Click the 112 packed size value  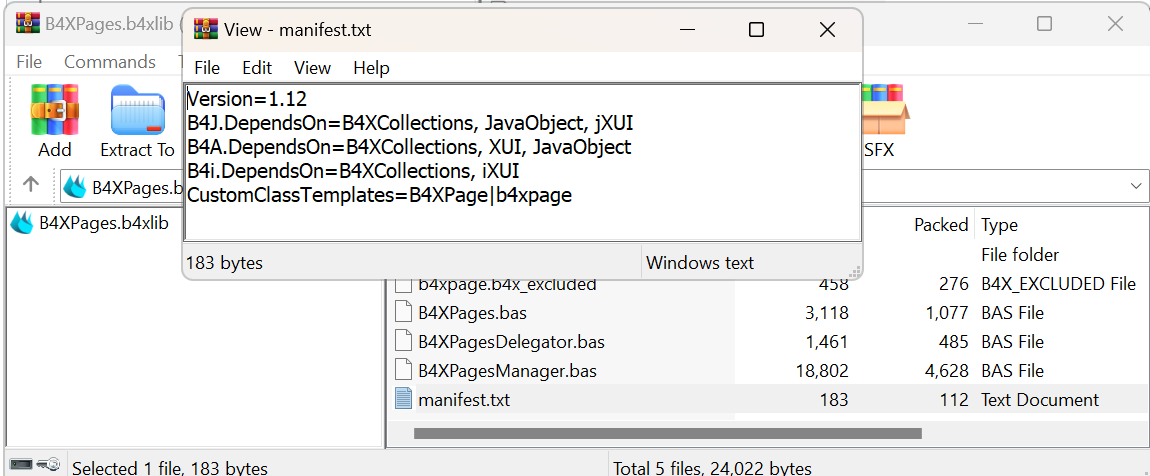point(954,400)
